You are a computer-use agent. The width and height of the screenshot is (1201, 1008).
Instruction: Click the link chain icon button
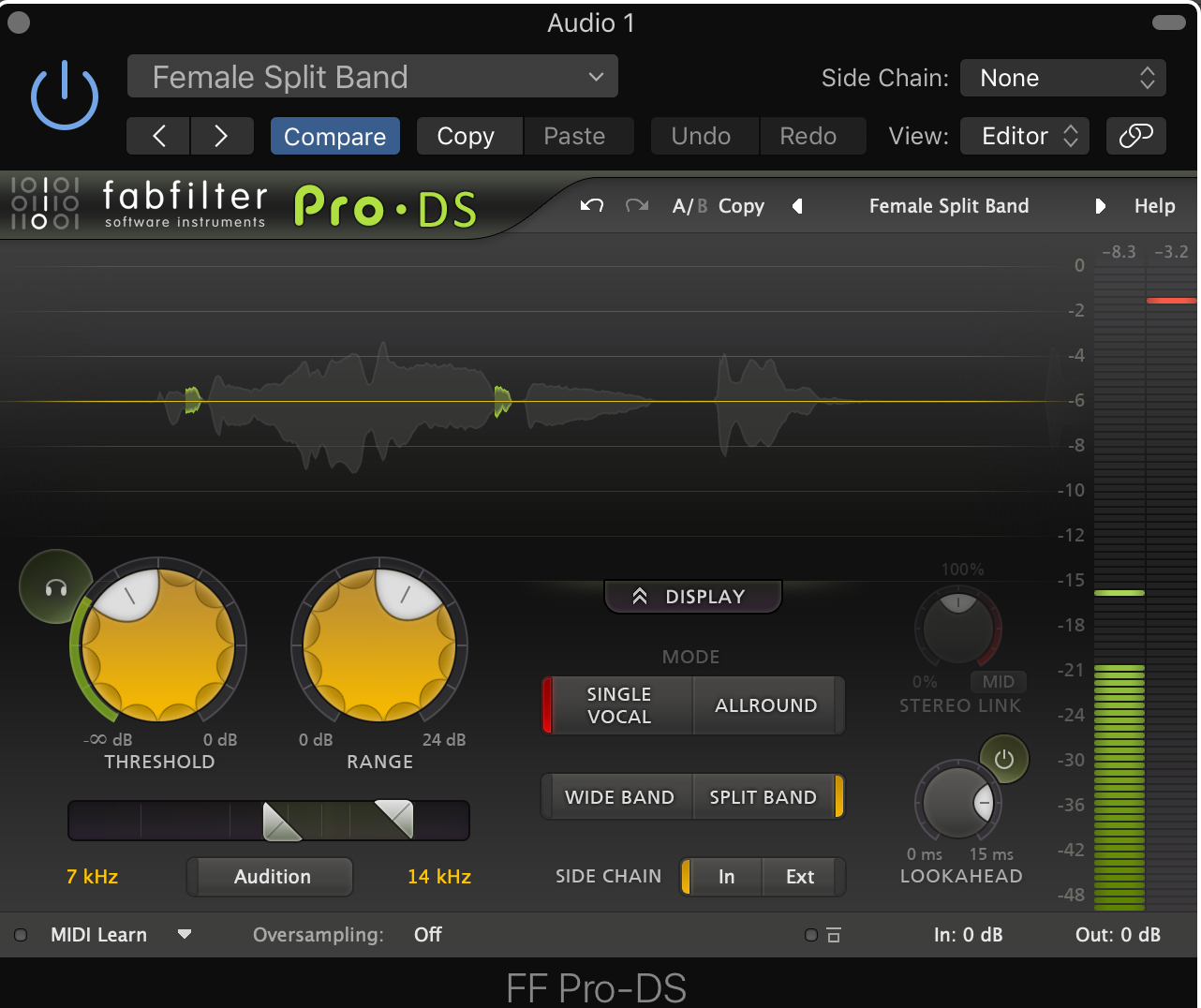tap(1135, 136)
